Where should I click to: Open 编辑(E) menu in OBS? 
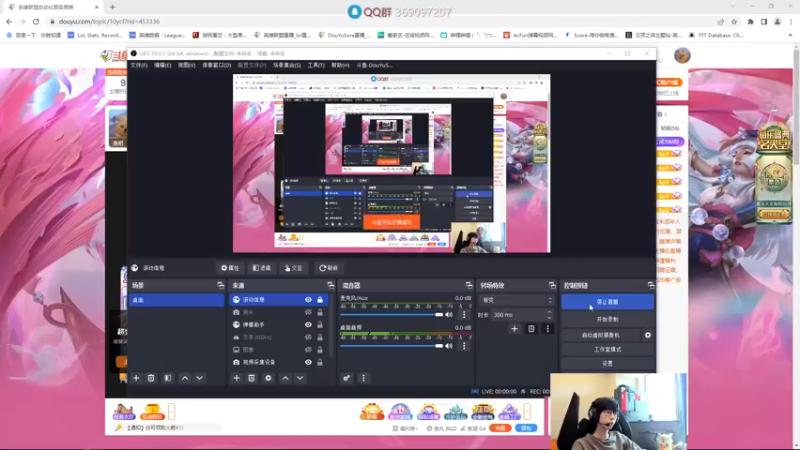(163, 65)
